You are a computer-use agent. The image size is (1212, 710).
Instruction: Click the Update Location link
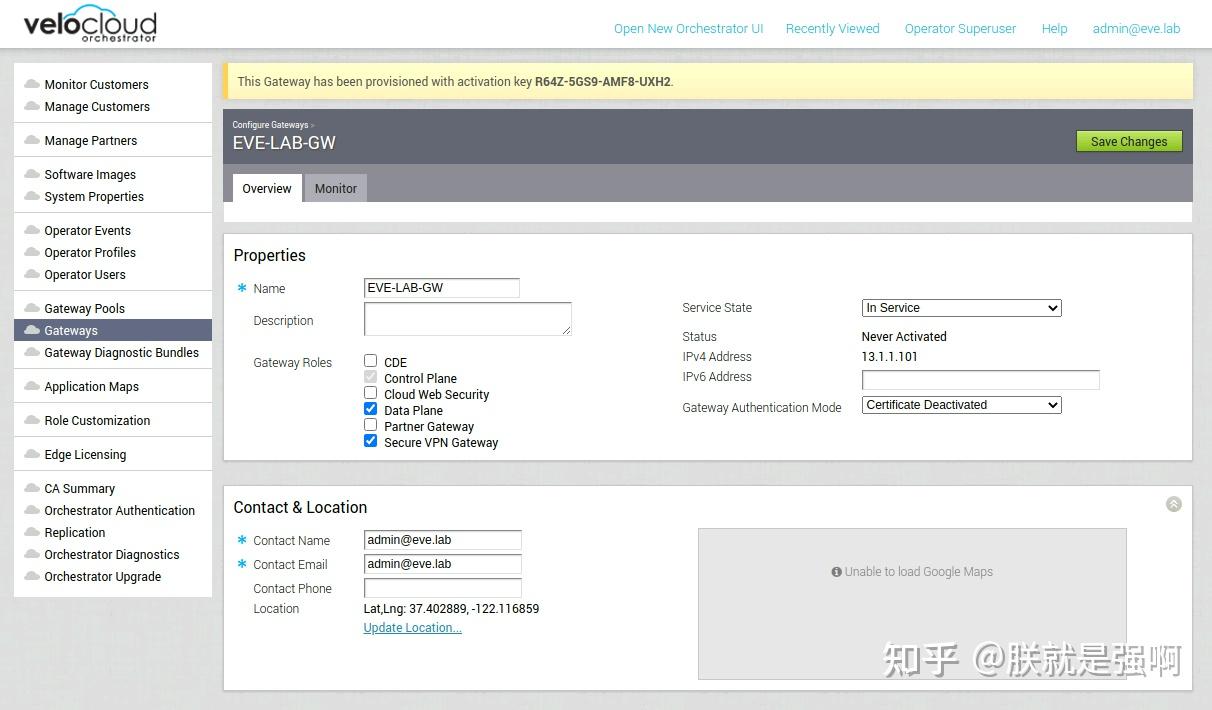pyautogui.click(x=412, y=627)
